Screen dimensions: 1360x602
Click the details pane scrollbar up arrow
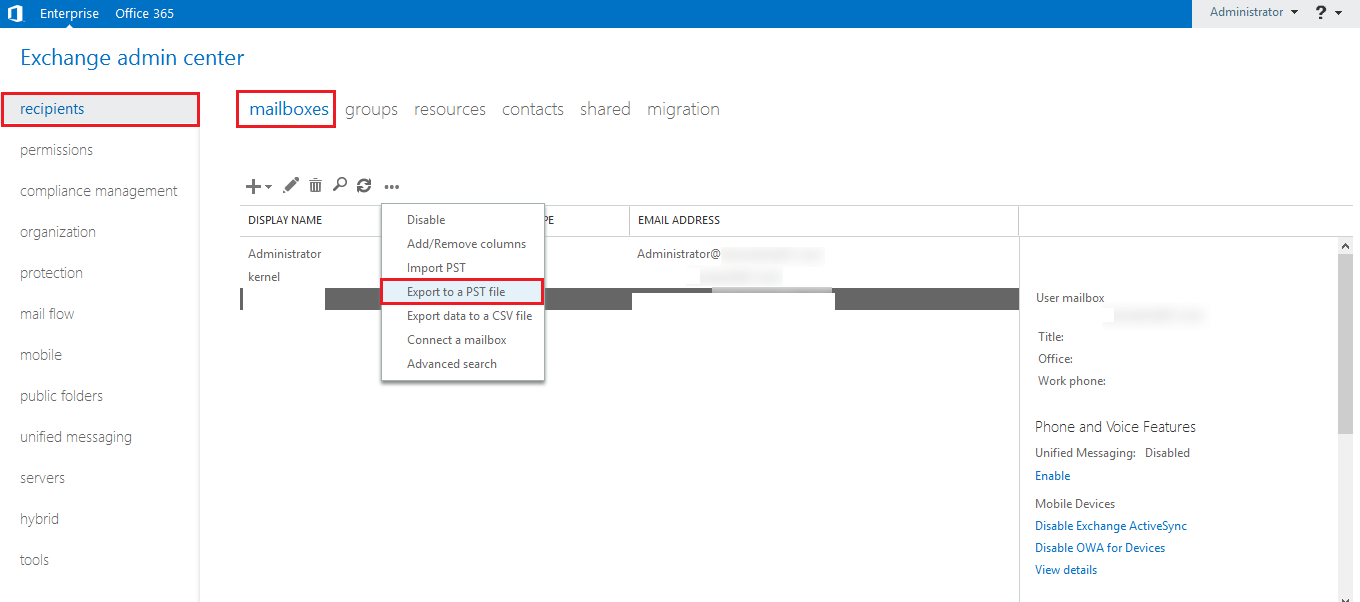[1345, 246]
